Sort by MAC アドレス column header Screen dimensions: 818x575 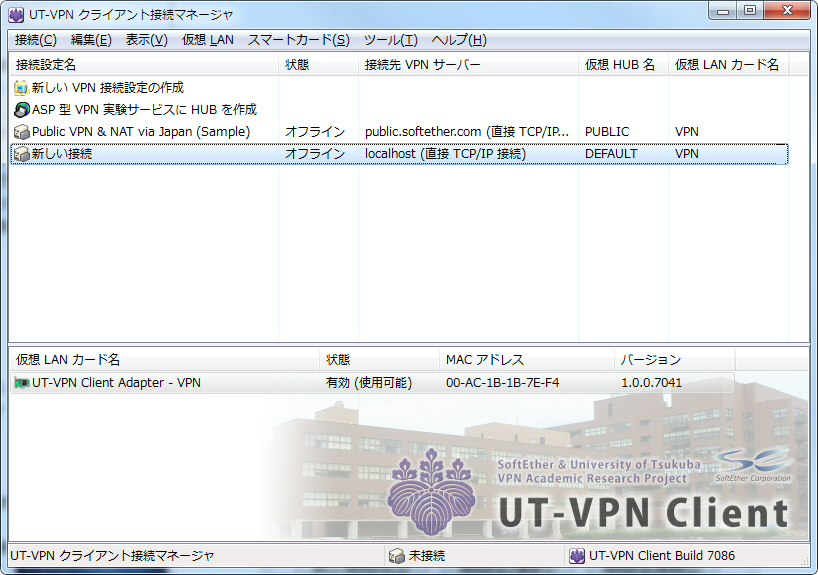(x=526, y=360)
